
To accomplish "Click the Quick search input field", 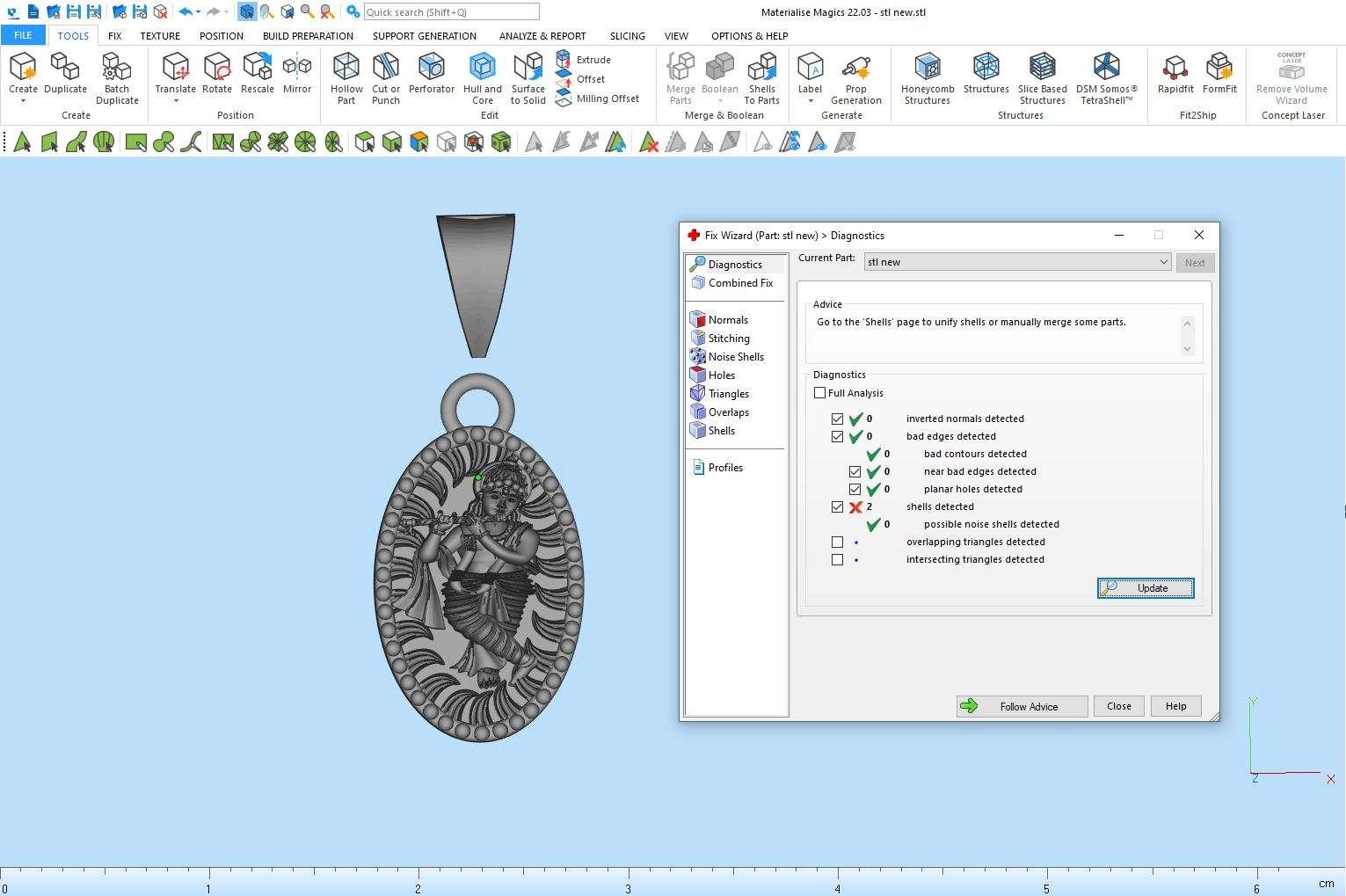I will [x=451, y=12].
